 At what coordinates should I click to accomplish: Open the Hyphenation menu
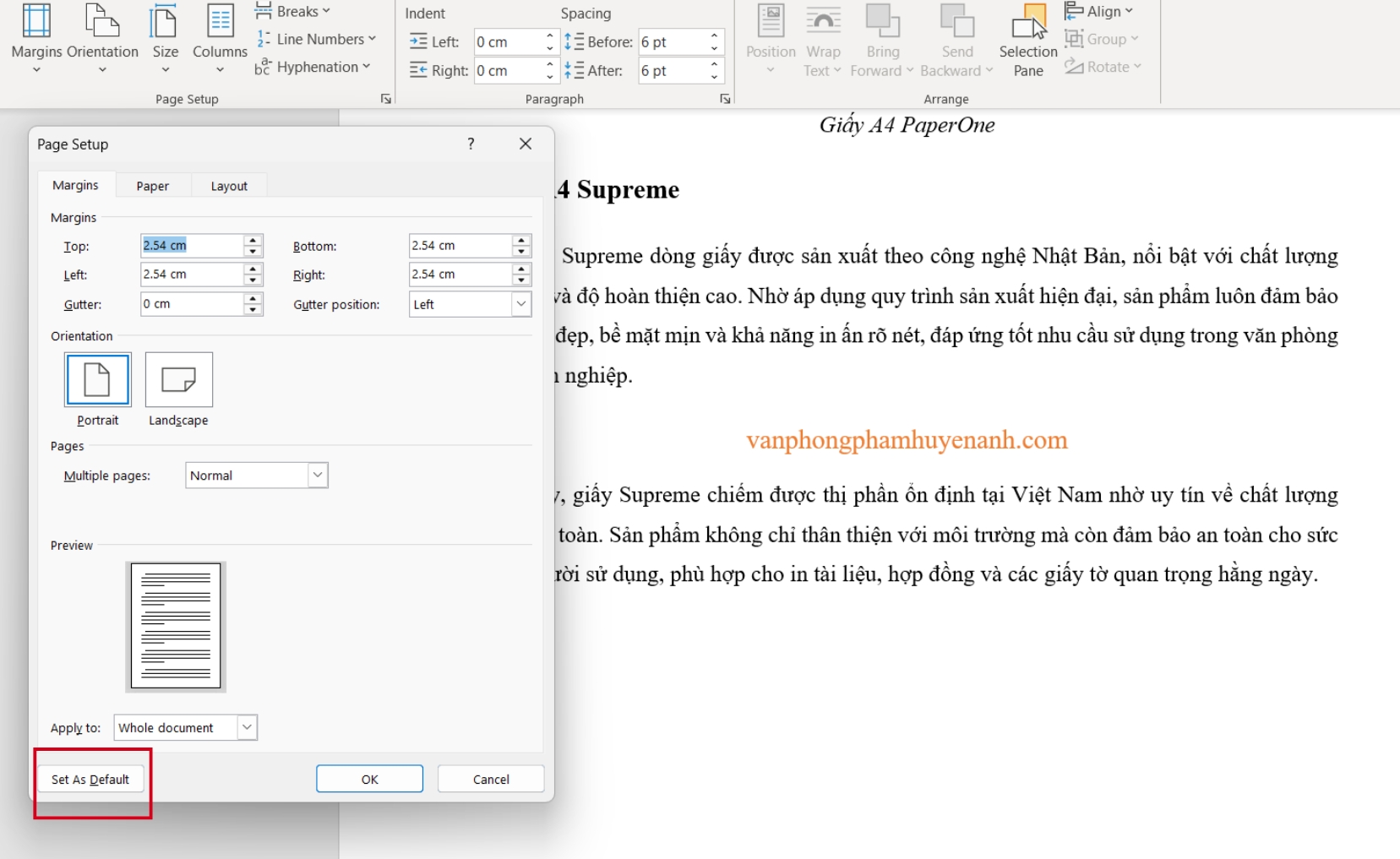[x=313, y=67]
